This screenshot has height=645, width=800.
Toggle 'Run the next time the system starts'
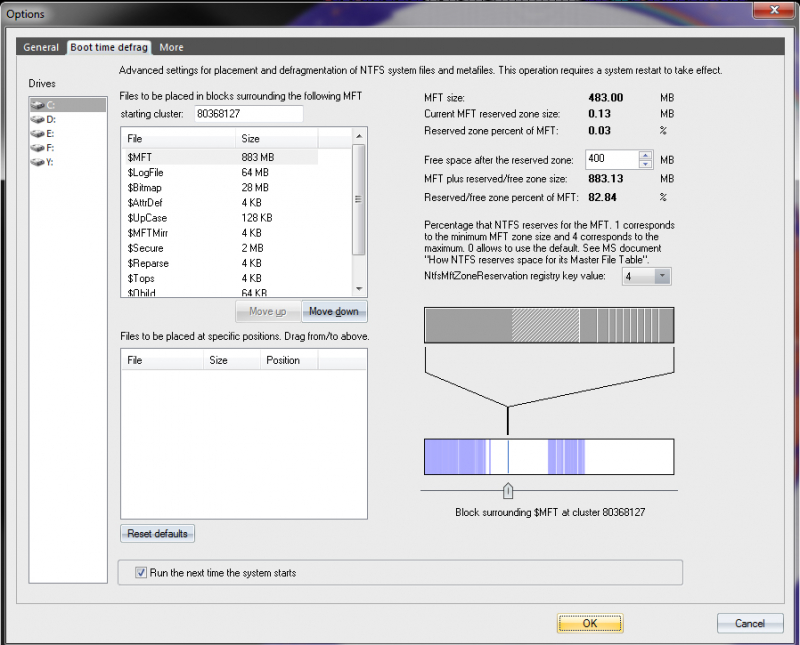tap(141, 573)
